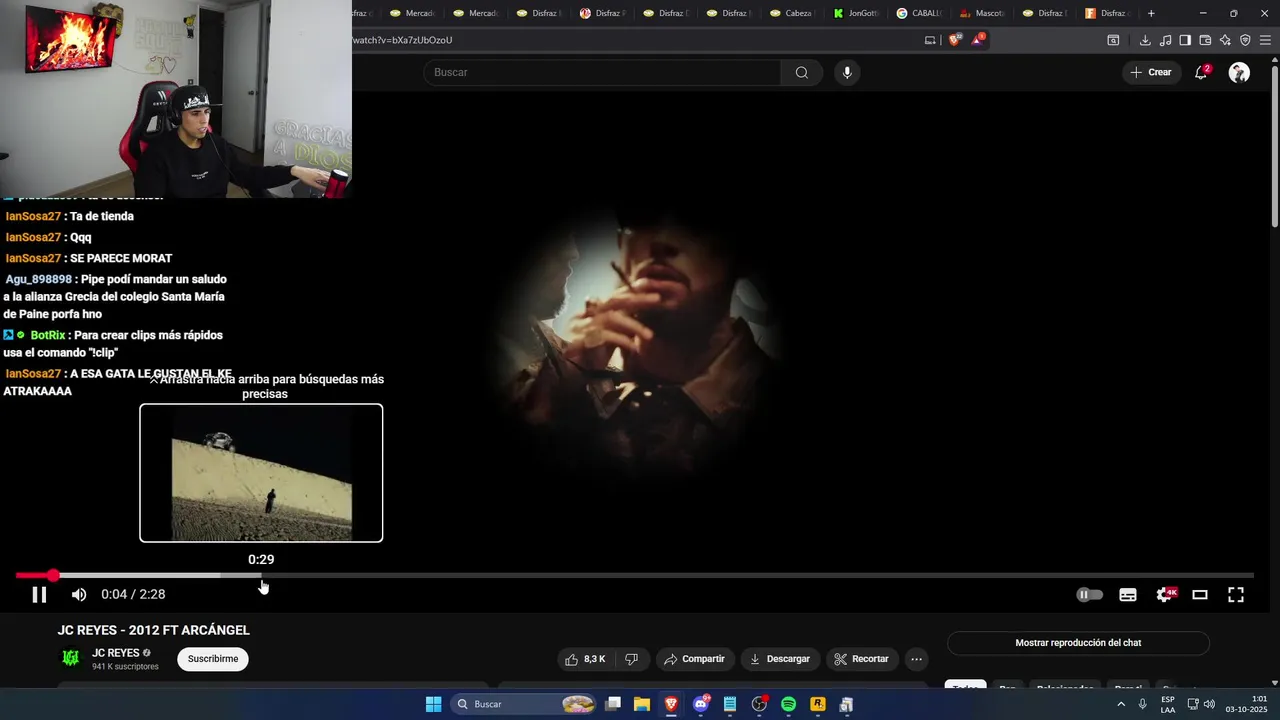Screen dimensions: 1280x720
Task: Open Rockstar Games Launcher taskbar icon
Action: pyautogui.click(x=817, y=704)
